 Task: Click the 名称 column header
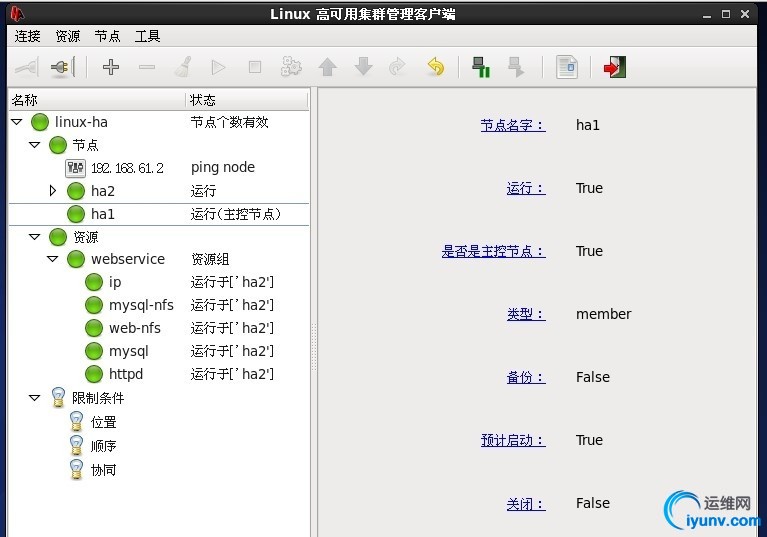click(97, 100)
